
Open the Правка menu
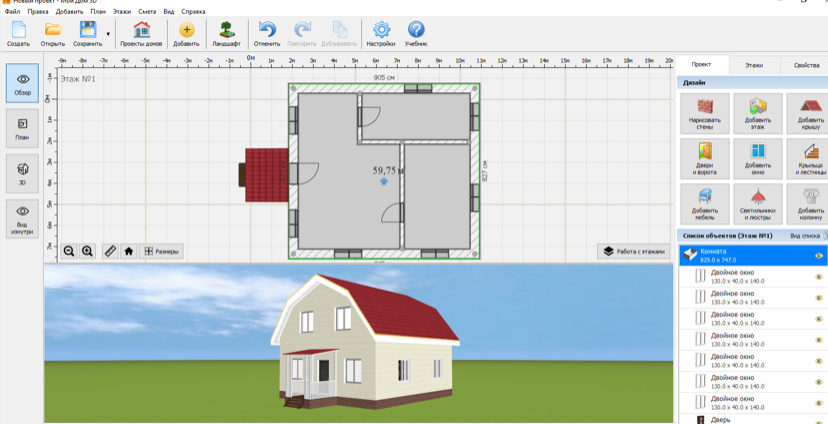(x=37, y=11)
